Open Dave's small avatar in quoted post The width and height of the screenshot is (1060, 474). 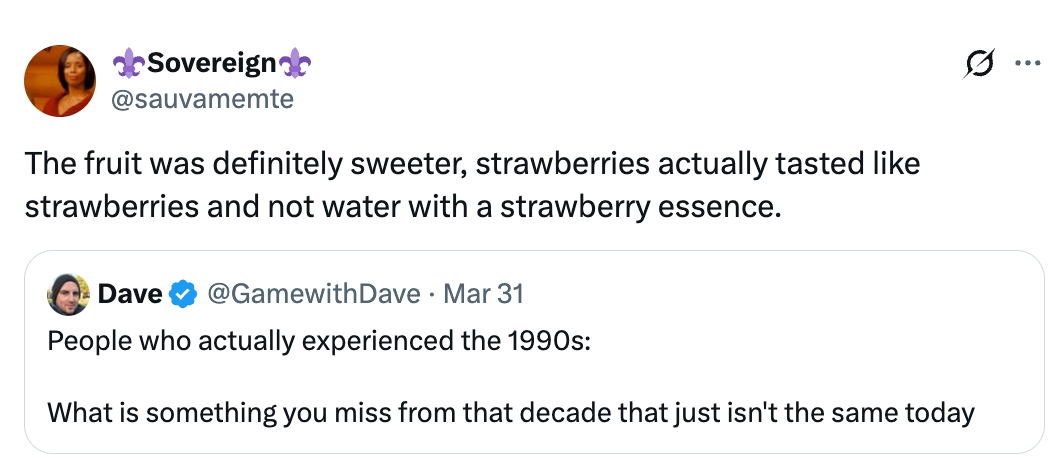coord(69,294)
